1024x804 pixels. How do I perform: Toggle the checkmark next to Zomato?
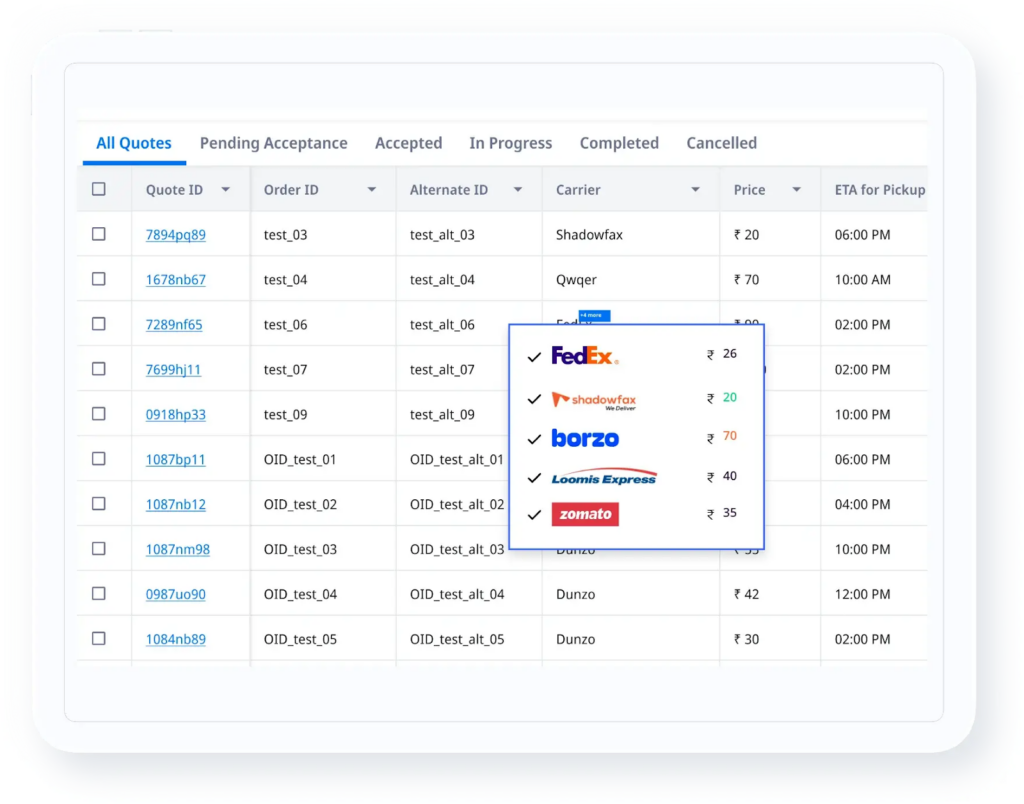pos(534,514)
